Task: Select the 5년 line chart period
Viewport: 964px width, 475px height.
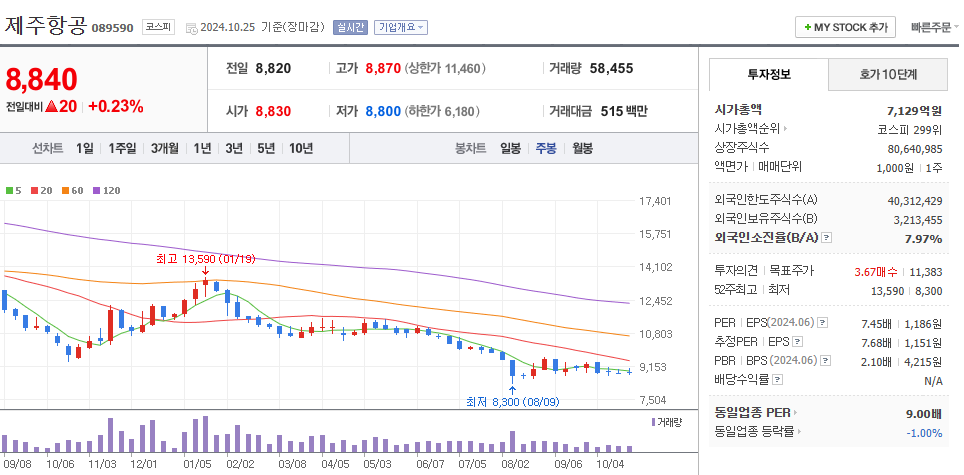Action: click(x=266, y=148)
